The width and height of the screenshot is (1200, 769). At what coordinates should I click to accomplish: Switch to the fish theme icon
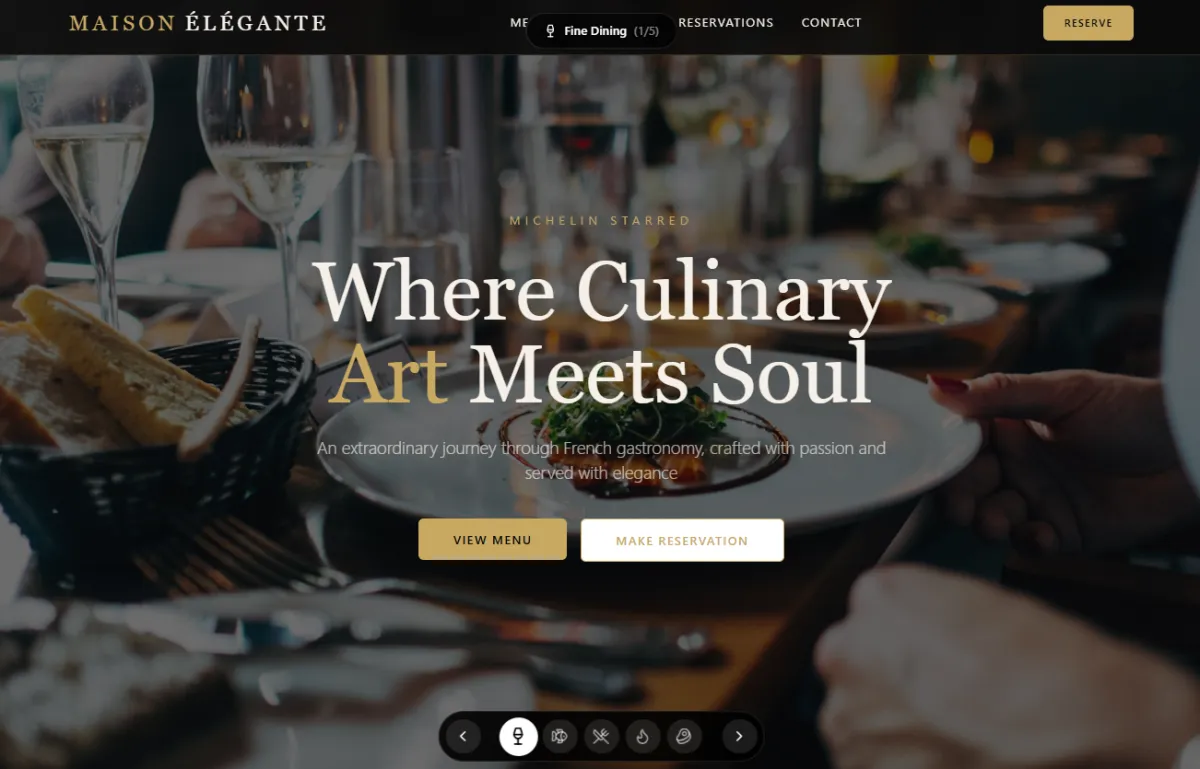click(560, 737)
